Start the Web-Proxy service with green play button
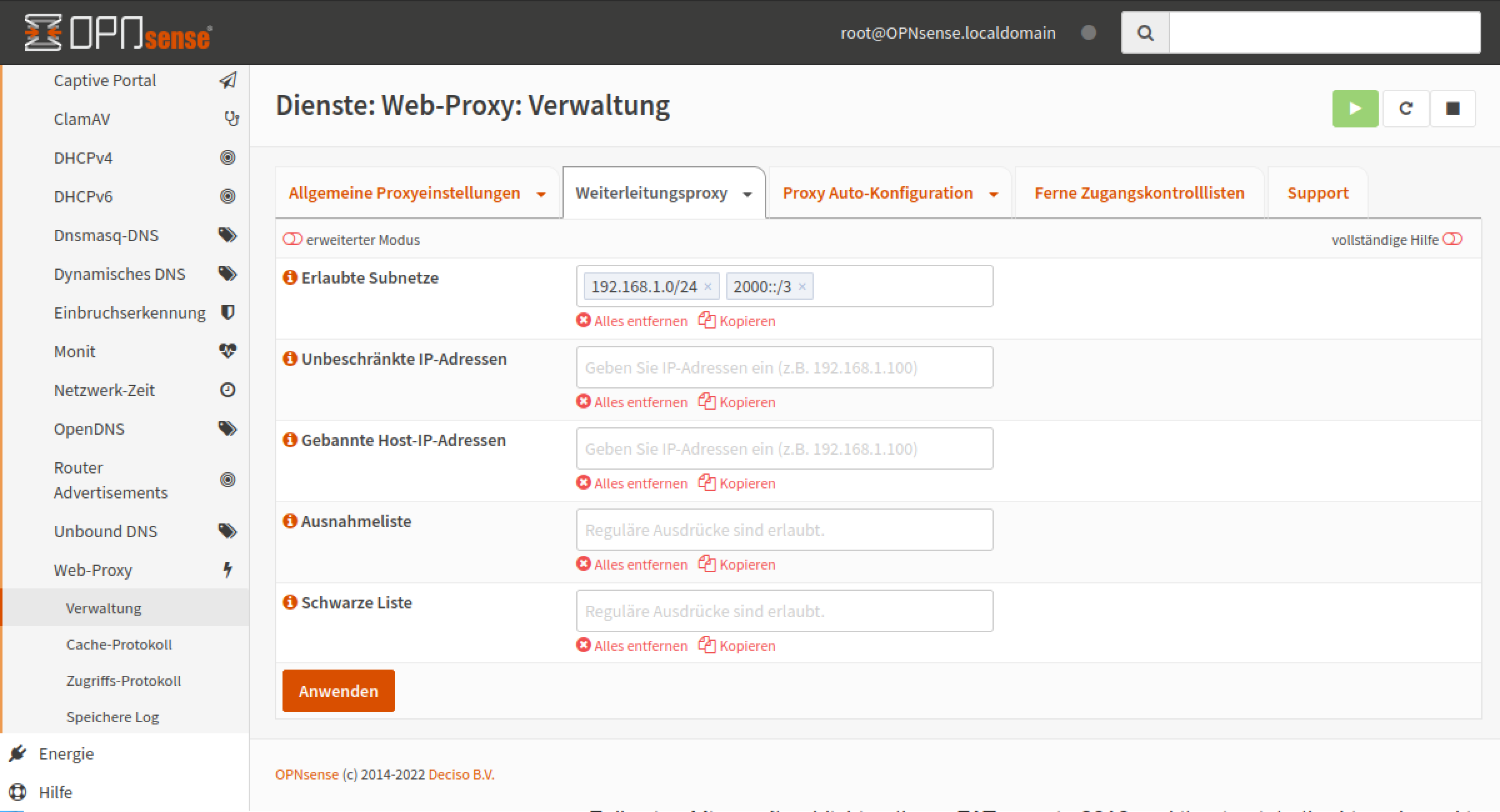1500x812 pixels. click(x=1354, y=109)
